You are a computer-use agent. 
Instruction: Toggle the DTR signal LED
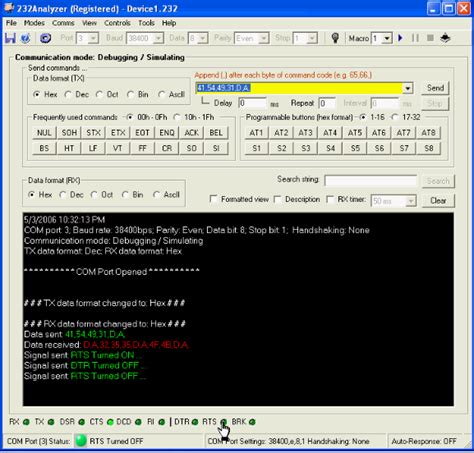(x=195, y=422)
